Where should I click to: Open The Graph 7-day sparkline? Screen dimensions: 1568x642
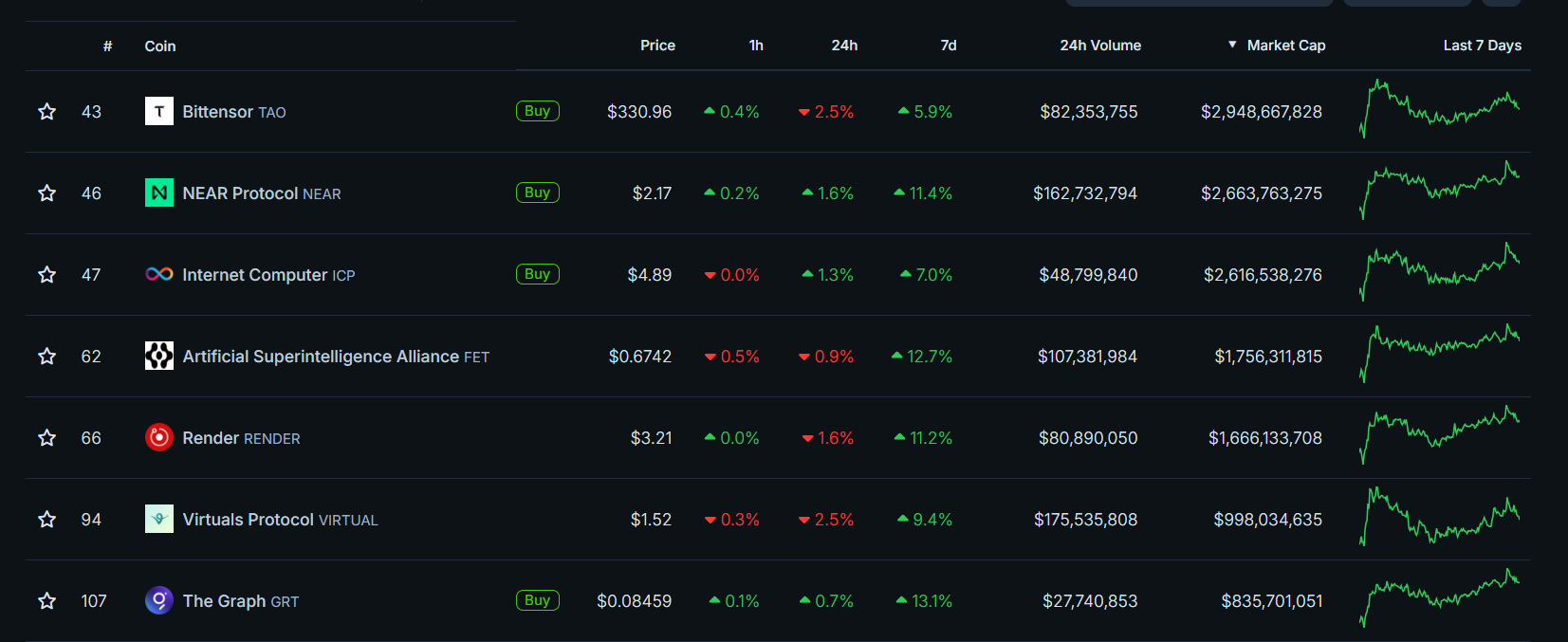point(1439,599)
